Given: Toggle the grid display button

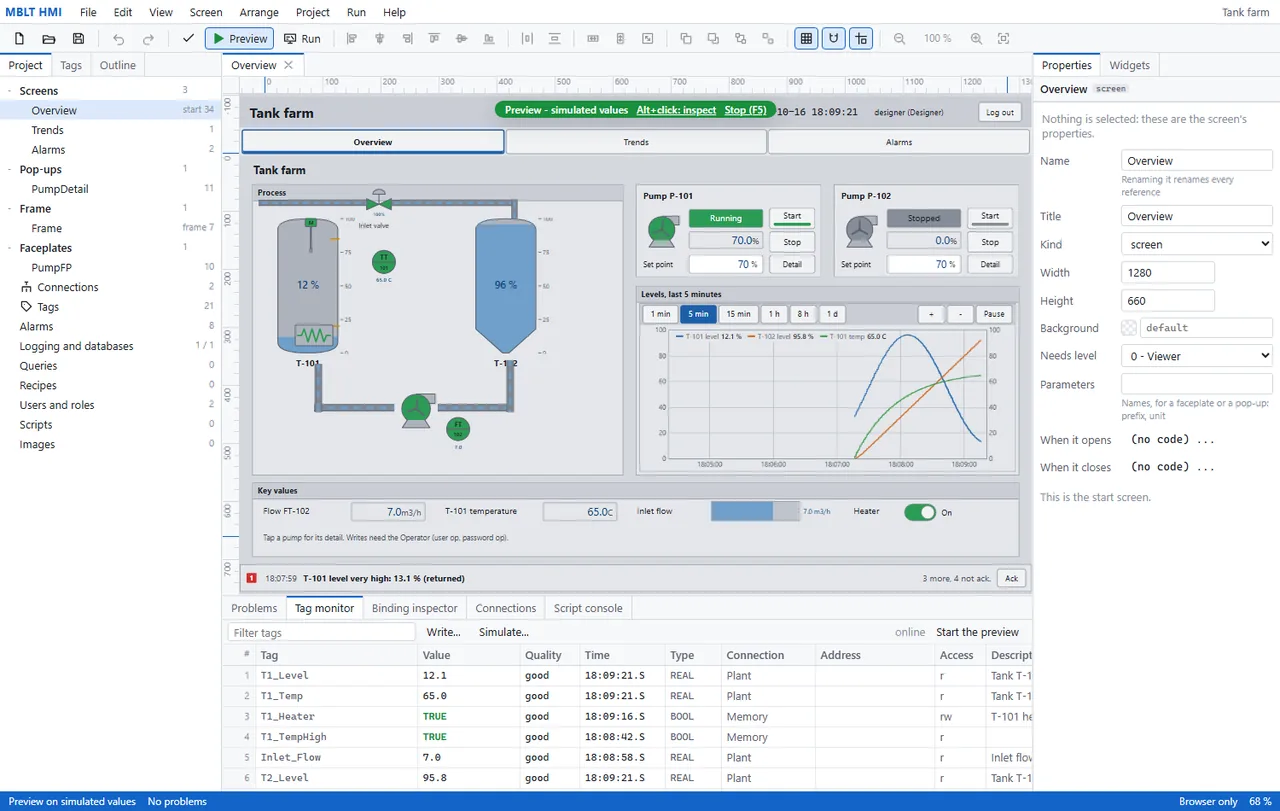Looking at the screenshot, I should (806, 39).
